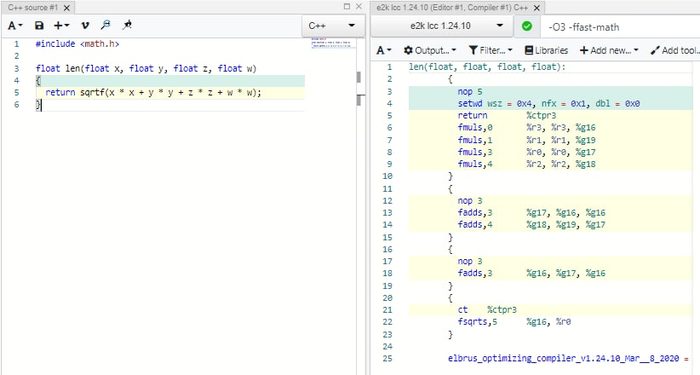Open the Filter funnel menu
The height and width of the screenshot is (375, 700).
pos(490,50)
